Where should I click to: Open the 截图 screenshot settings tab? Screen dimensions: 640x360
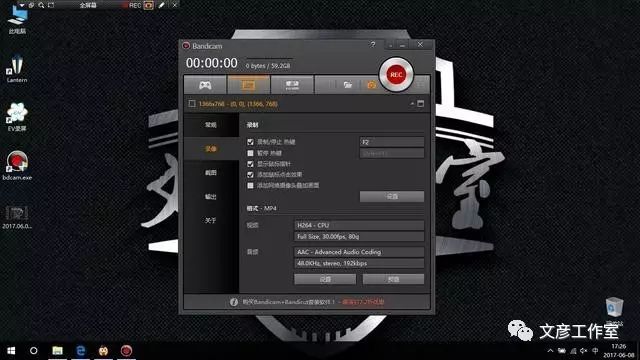point(211,173)
